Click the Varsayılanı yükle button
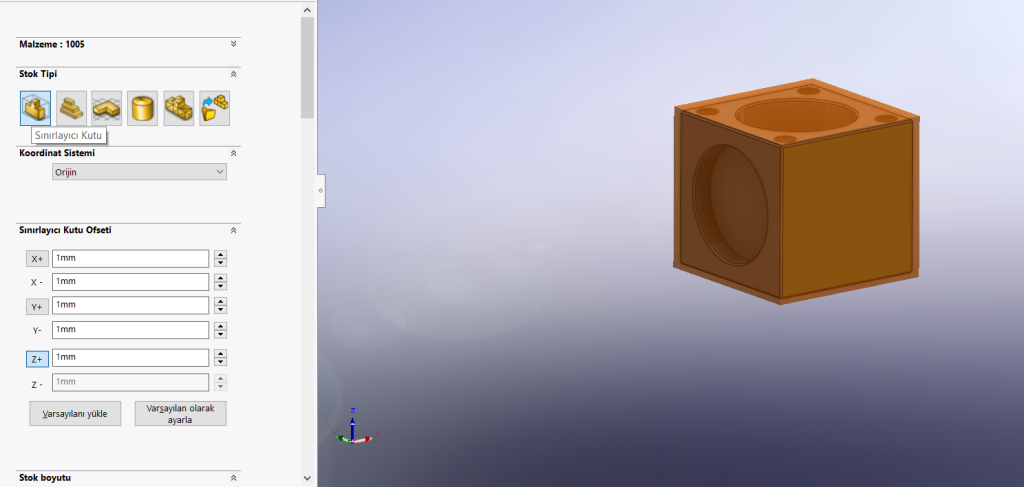Image resolution: width=1024 pixels, height=487 pixels. tap(75, 413)
